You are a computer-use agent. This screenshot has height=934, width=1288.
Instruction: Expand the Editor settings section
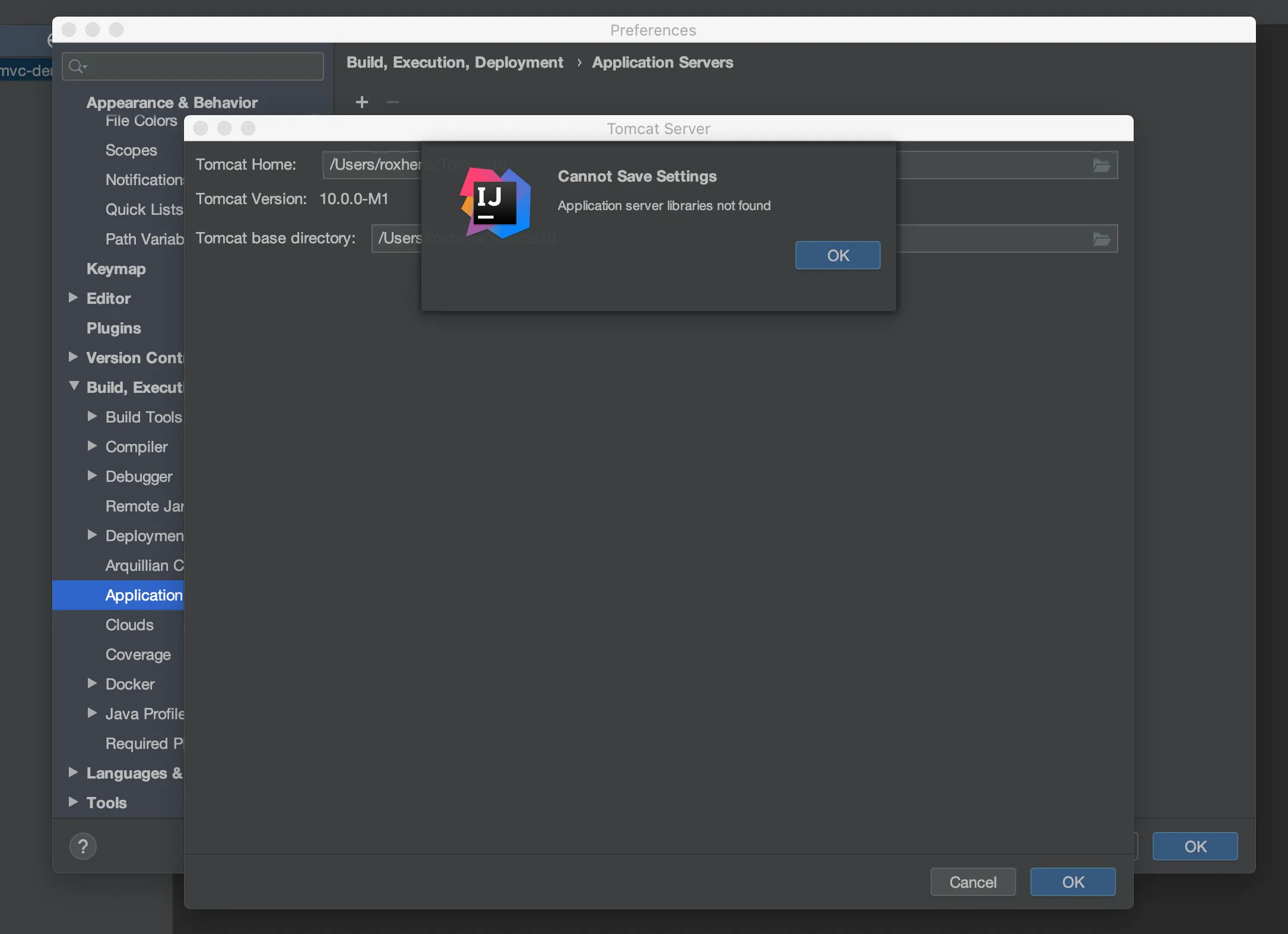coord(73,298)
